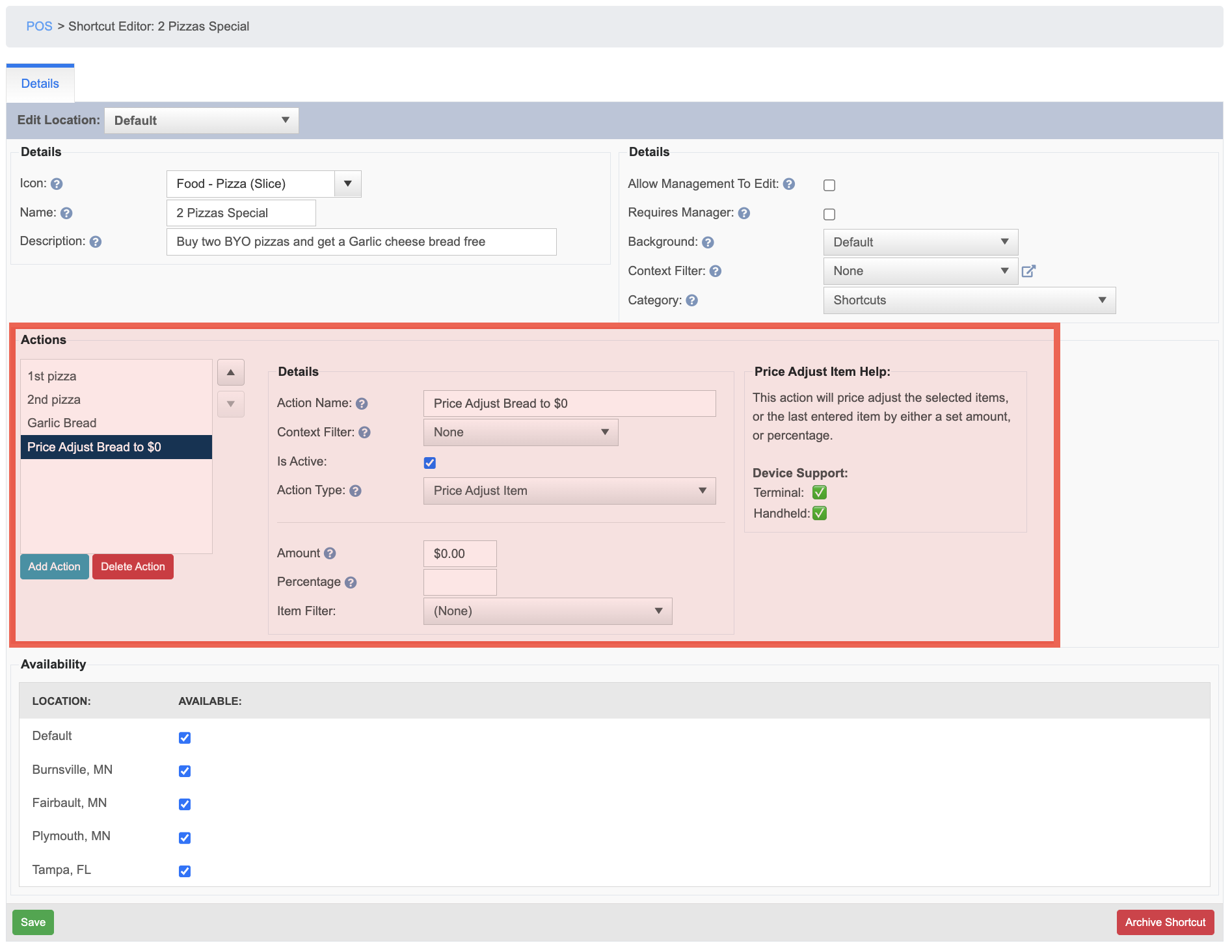The width and height of the screenshot is (1232, 952).
Task: Open the action Context Filter dropdown
Action: click(520, 432)
